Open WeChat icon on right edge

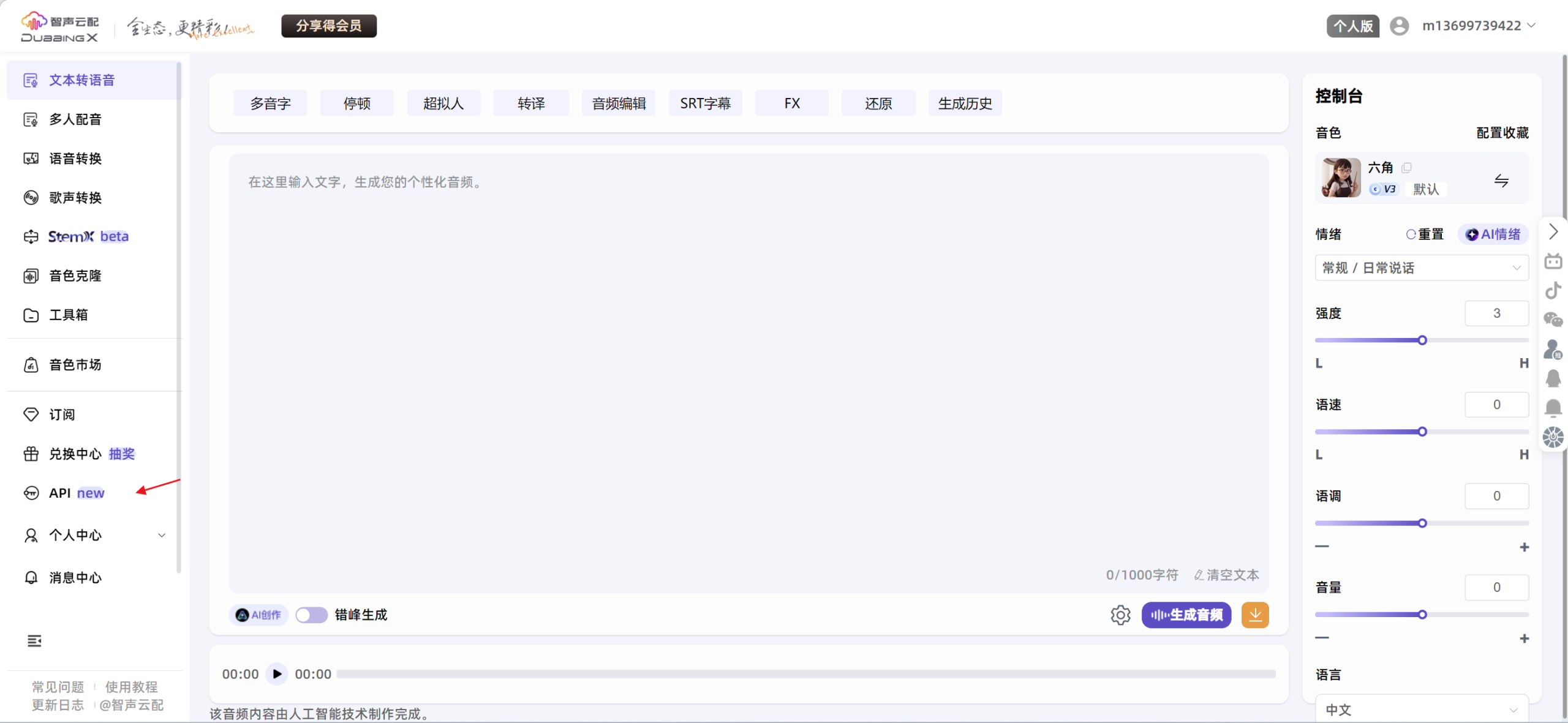1553,320
